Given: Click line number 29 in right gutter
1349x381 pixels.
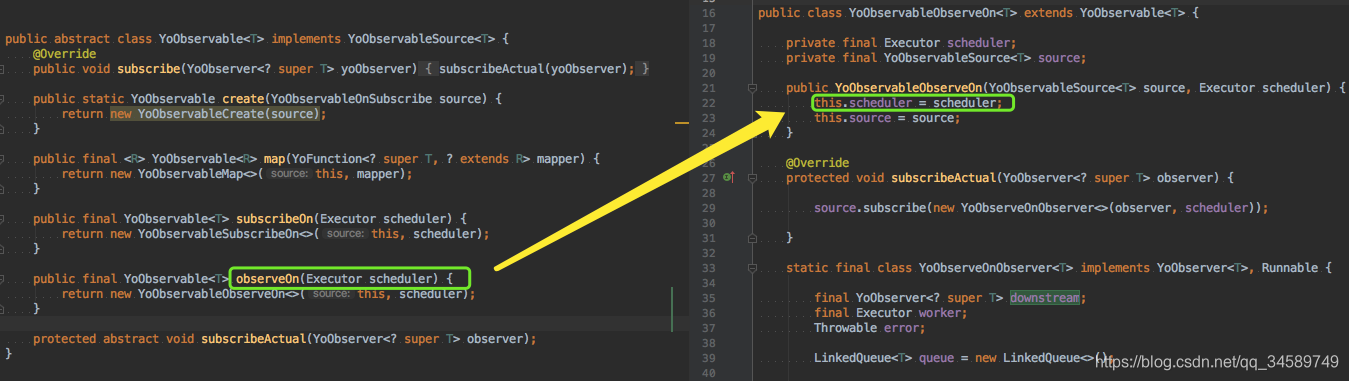Looking at the screenshot, I should coord(709,208).
